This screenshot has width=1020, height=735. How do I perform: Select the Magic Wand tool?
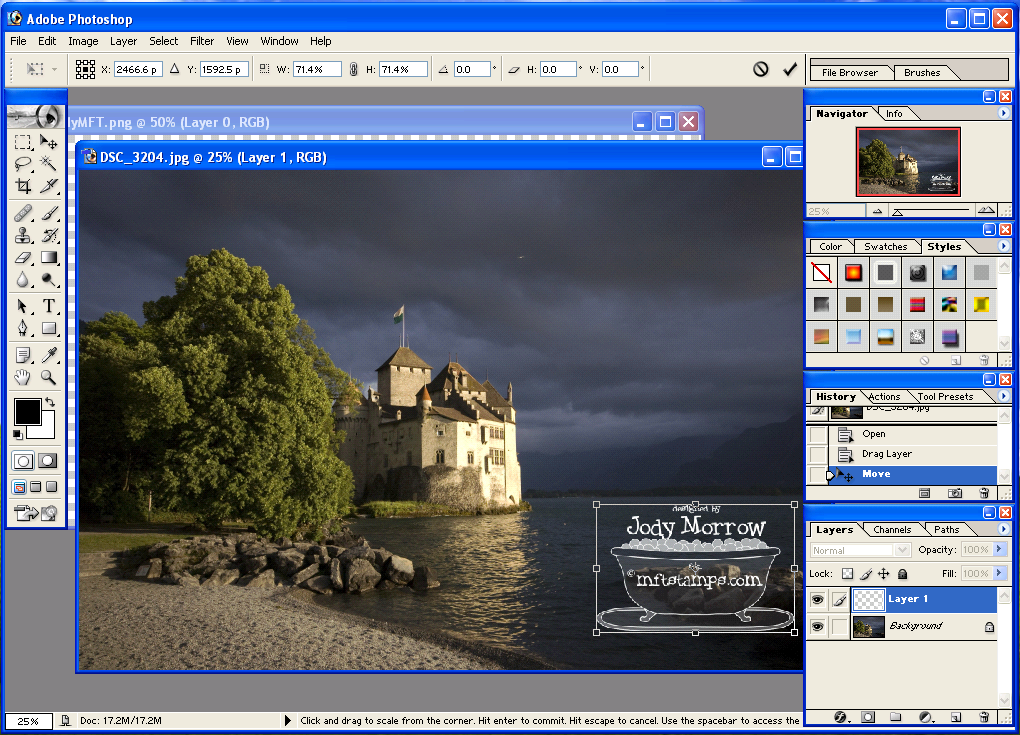pos(48,163)
